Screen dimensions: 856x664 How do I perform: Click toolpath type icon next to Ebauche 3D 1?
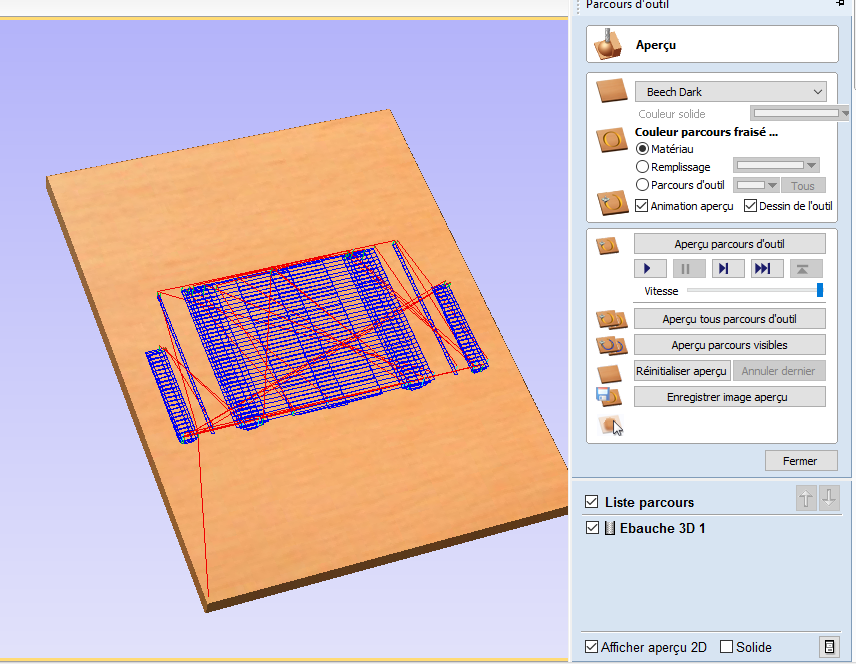pyautogui.click(x=610, y=528)
